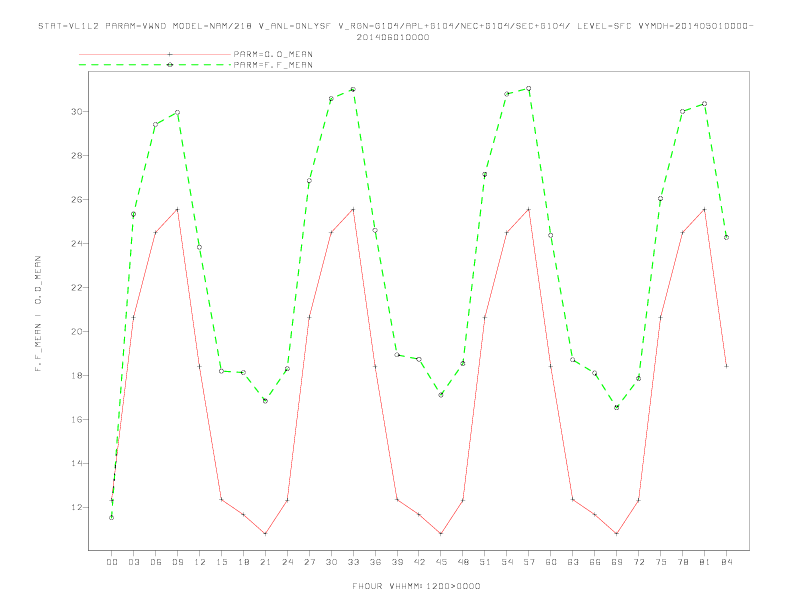Click the x-axis tick label 63
The width and height of the screenshot is (792, 612).
point(573,562)
